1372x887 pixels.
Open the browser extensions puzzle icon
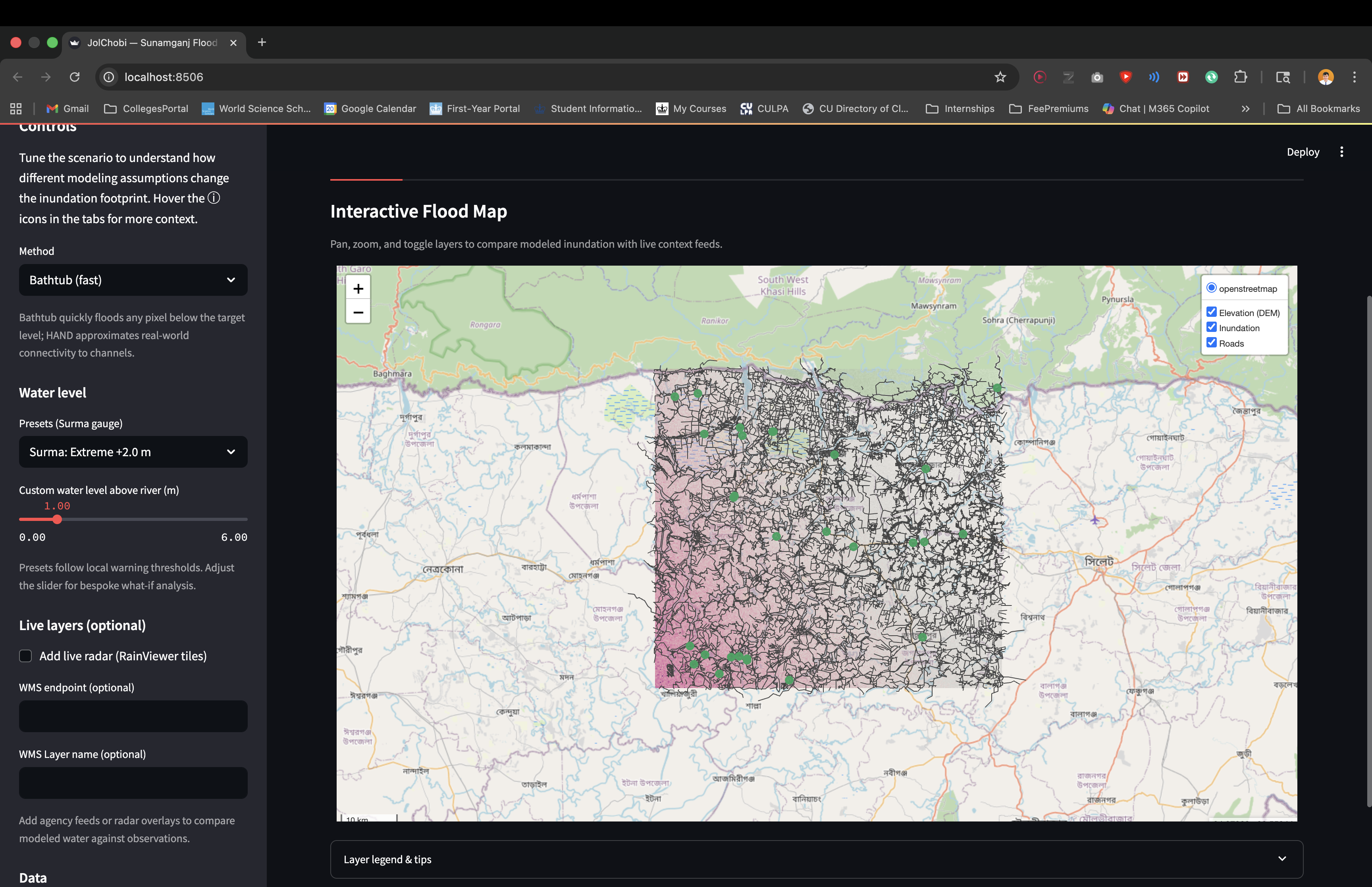pyautogui.click(x=1240, y=77)
